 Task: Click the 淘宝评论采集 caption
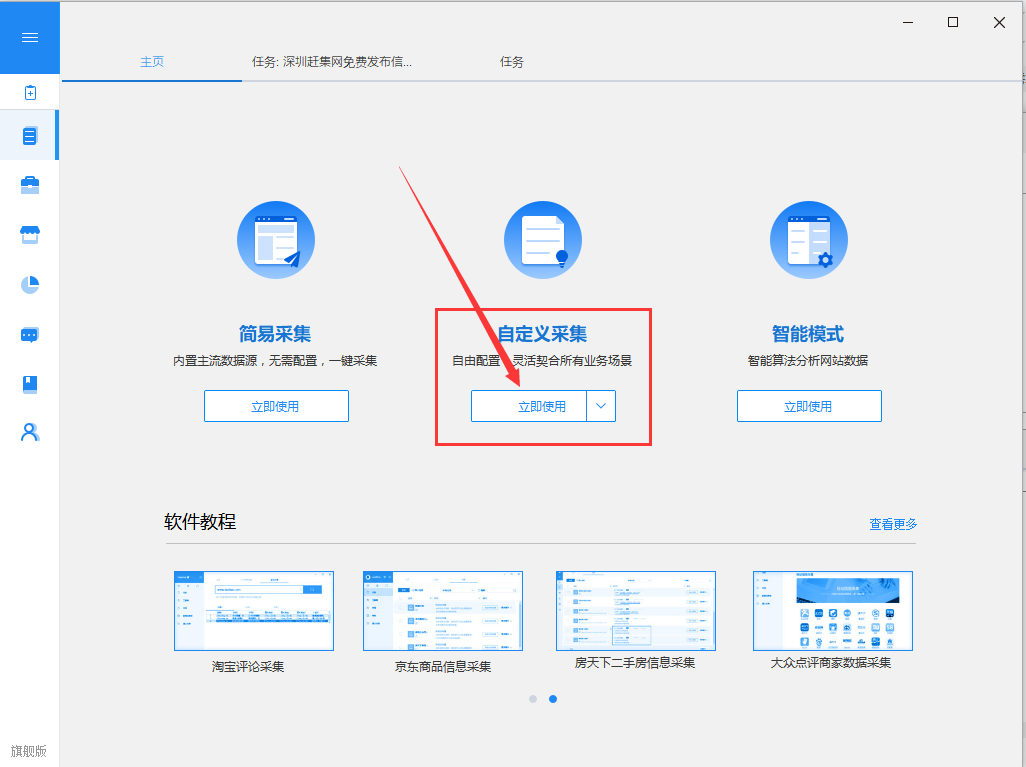[x=248, y=666]
